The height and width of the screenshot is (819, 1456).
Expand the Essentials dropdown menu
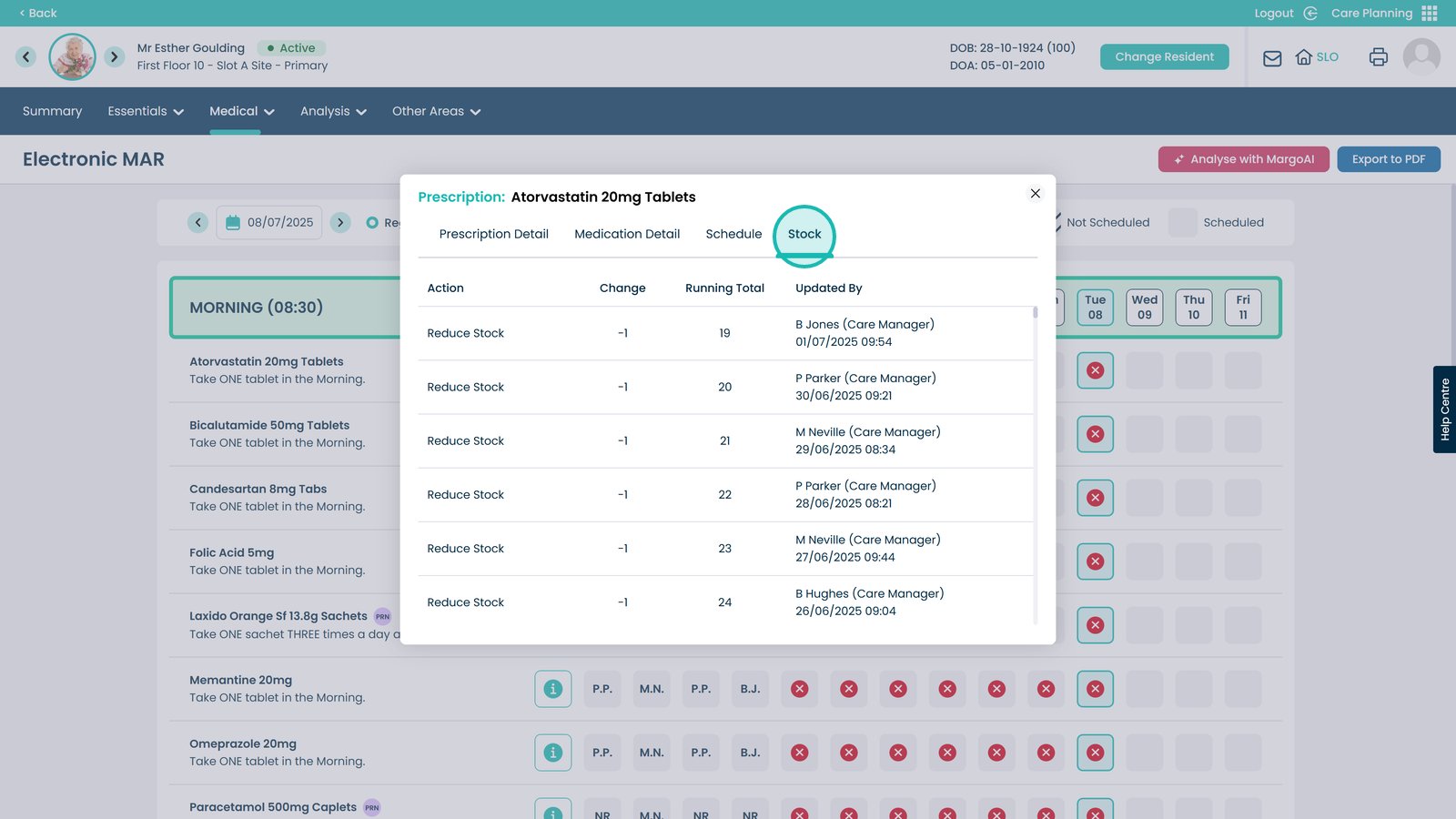(146, 111)
